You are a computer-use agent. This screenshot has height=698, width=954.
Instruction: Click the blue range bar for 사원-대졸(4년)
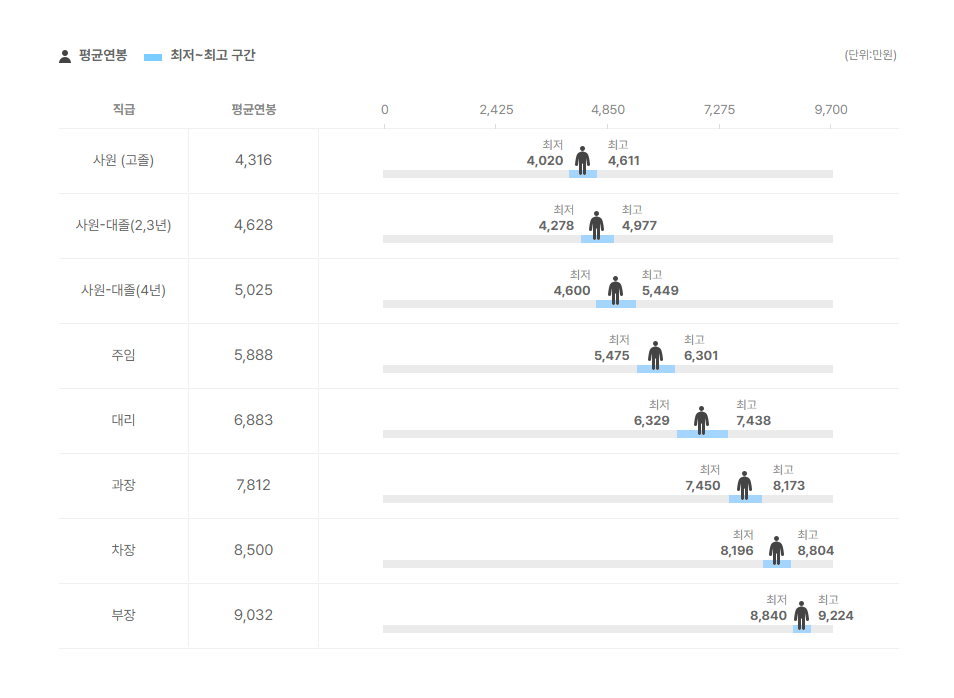coord(615,304)
